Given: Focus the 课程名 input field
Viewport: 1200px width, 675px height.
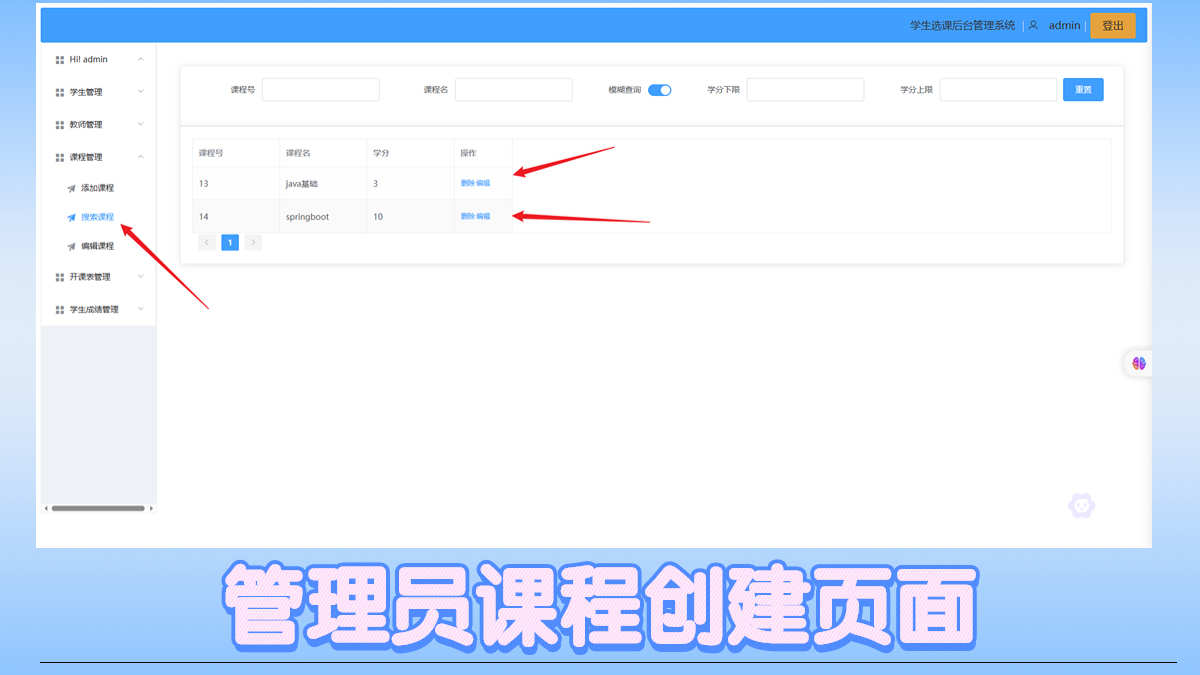Looking at the screenshot, I should (514, 90).
